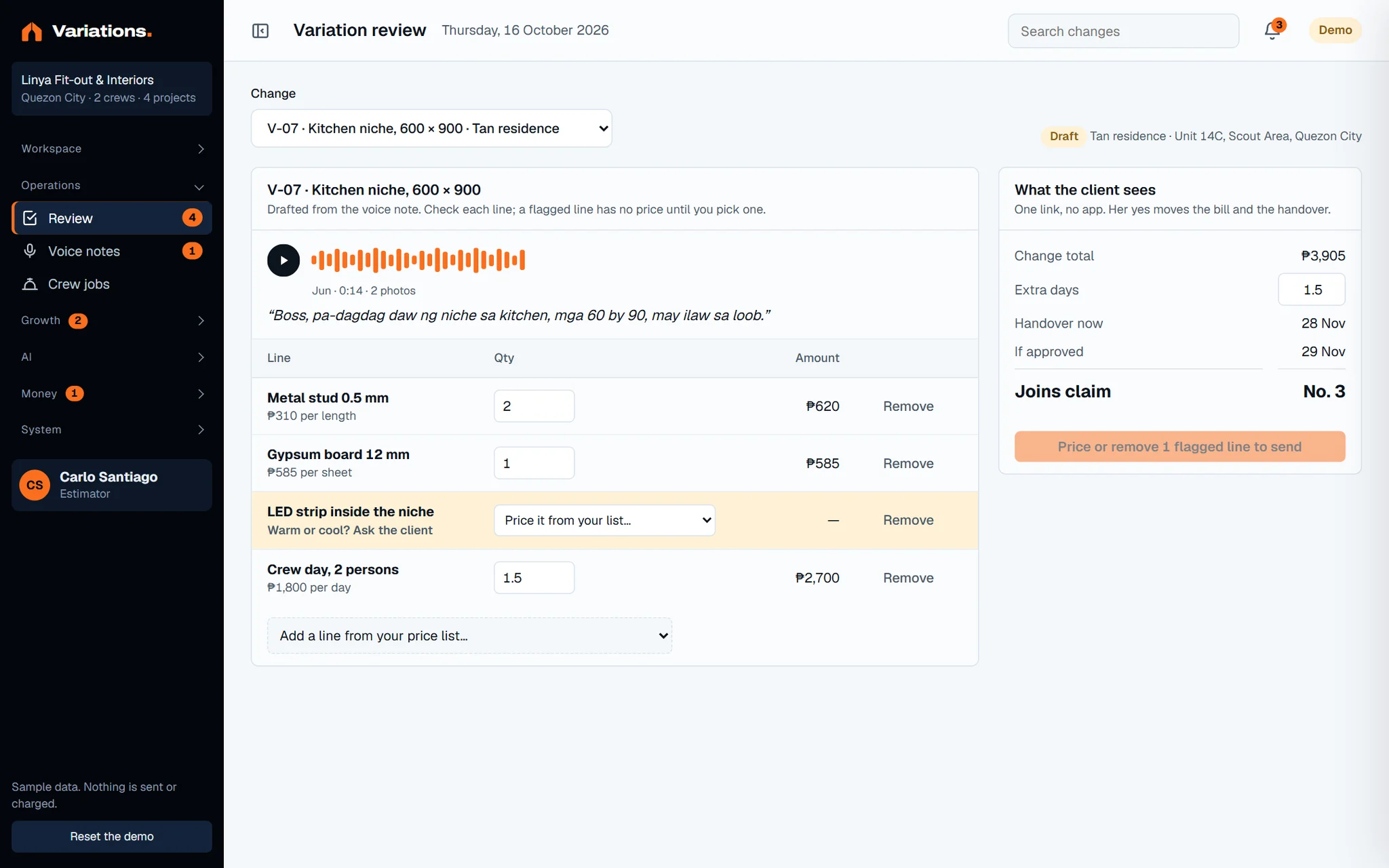Click the Review checkbox-pencil icon

30,218
